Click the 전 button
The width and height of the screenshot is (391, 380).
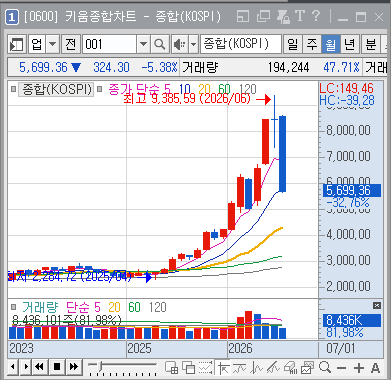(x=71, y=44)
